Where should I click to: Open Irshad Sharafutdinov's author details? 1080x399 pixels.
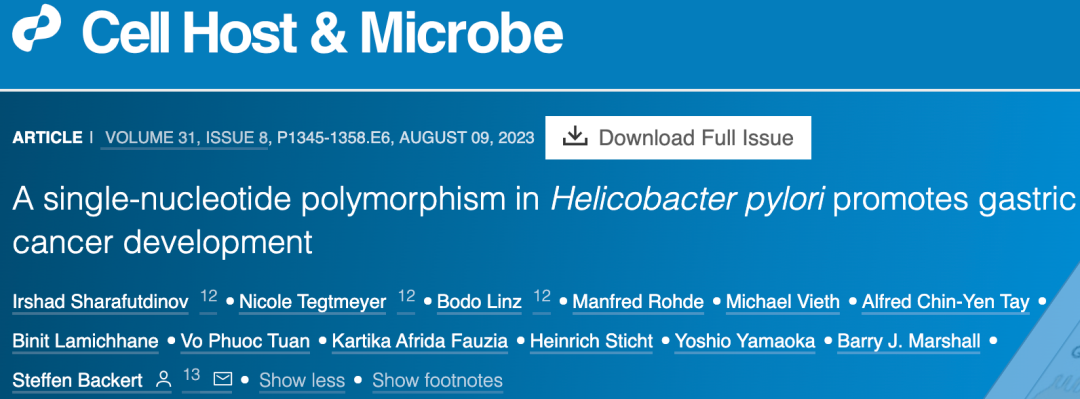click(x=101, y=302)
